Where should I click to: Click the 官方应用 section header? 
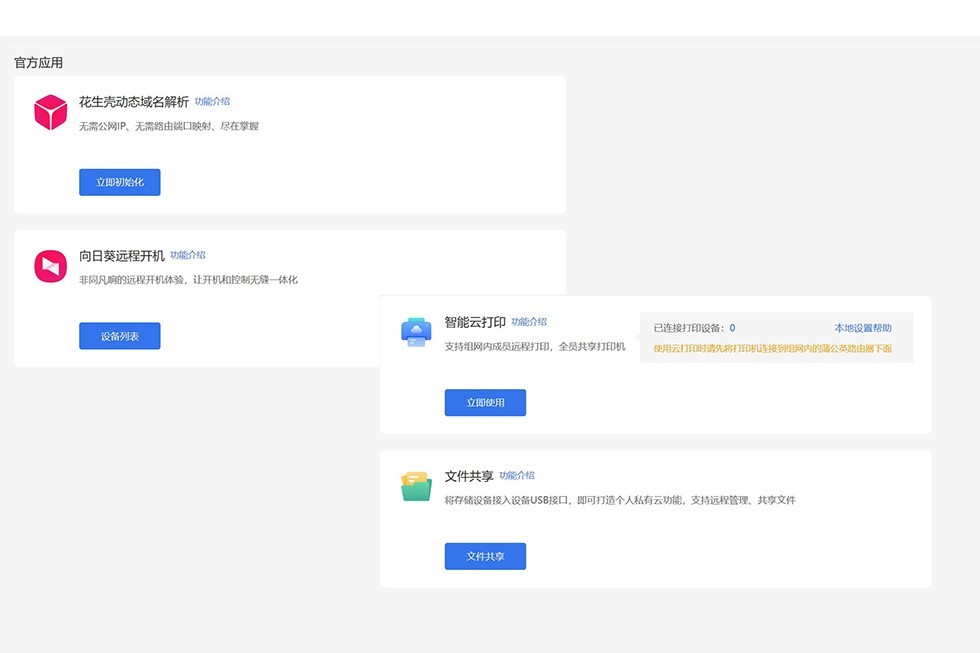[38, 62]
